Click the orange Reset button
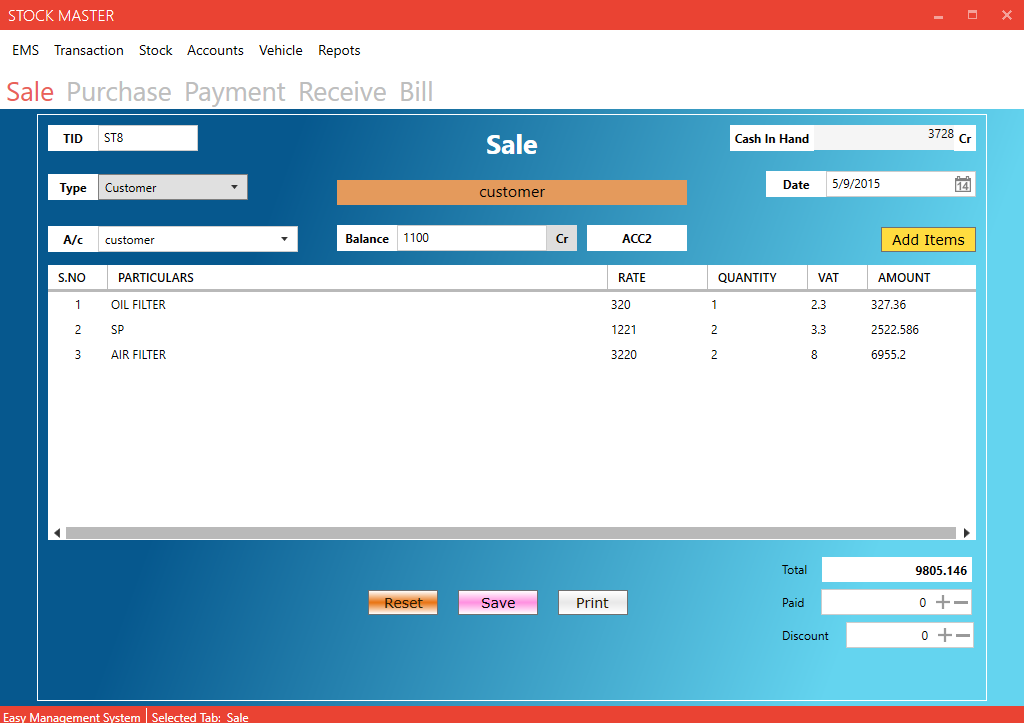Image resolution: width=1024 pixels, height=723 pixels. coord(403,602)
